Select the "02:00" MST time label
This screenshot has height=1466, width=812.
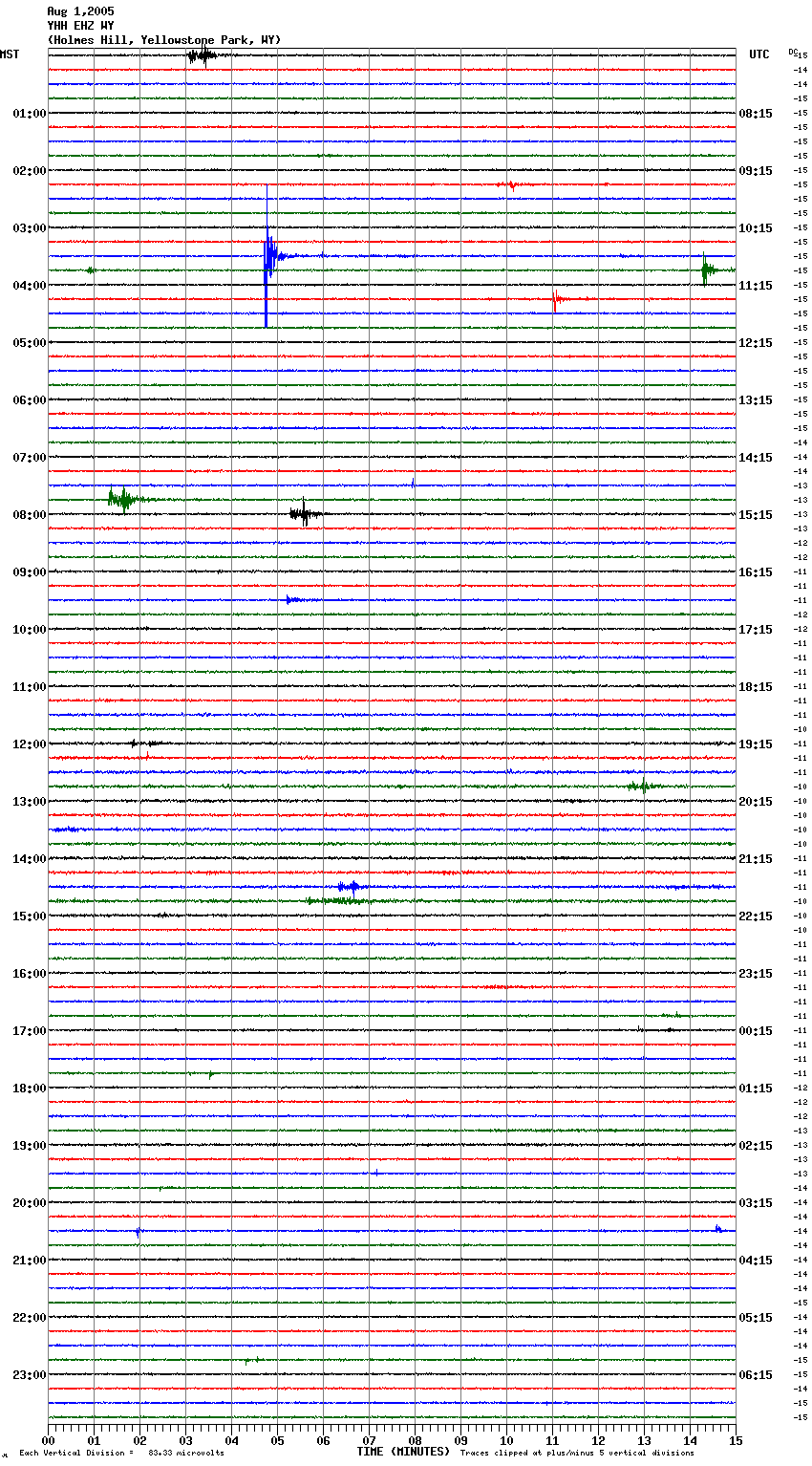[x=29, y=171]
